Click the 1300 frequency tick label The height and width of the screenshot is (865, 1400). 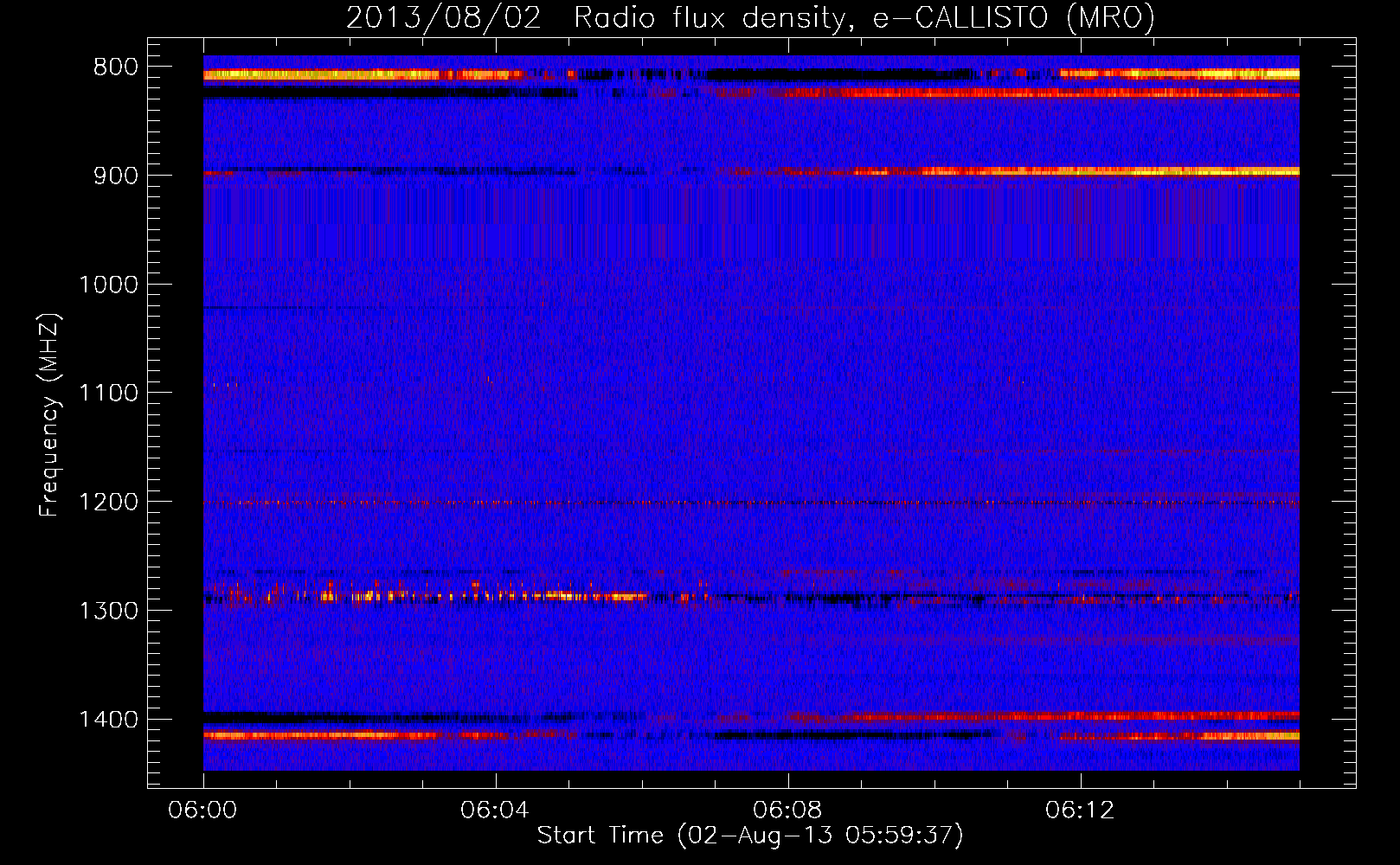coord(107,611)
